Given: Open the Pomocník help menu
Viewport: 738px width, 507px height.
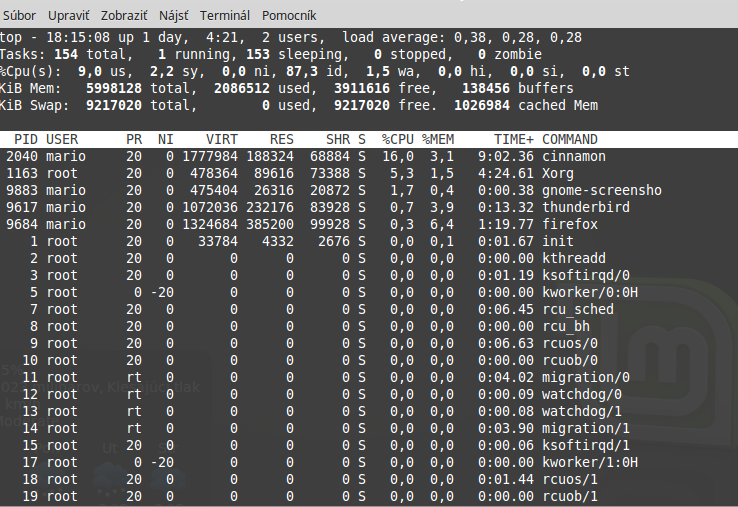Looking at the screenshot, I should coord(289,16).
